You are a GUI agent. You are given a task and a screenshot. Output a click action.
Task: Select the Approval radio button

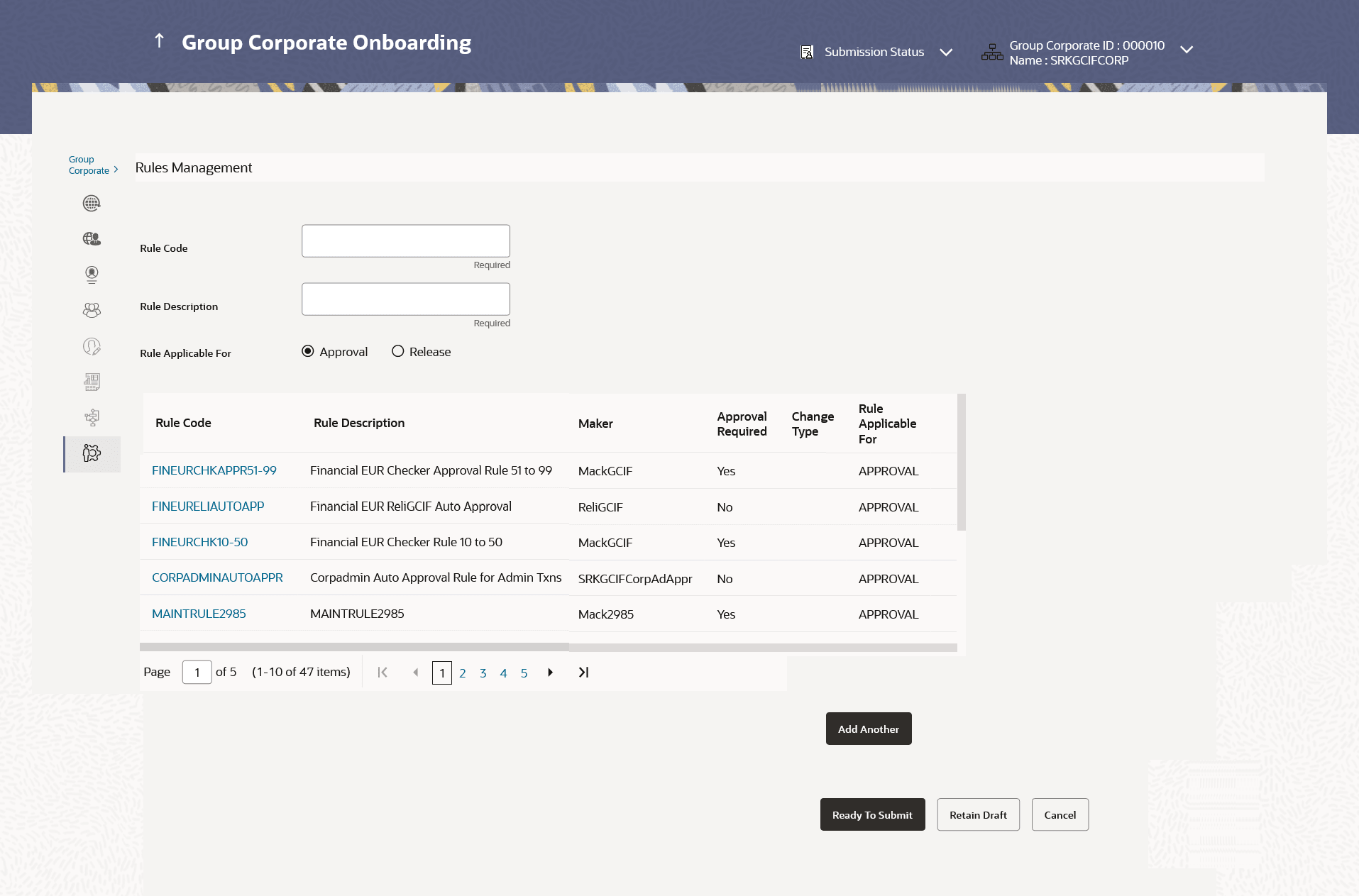(308, 351)
